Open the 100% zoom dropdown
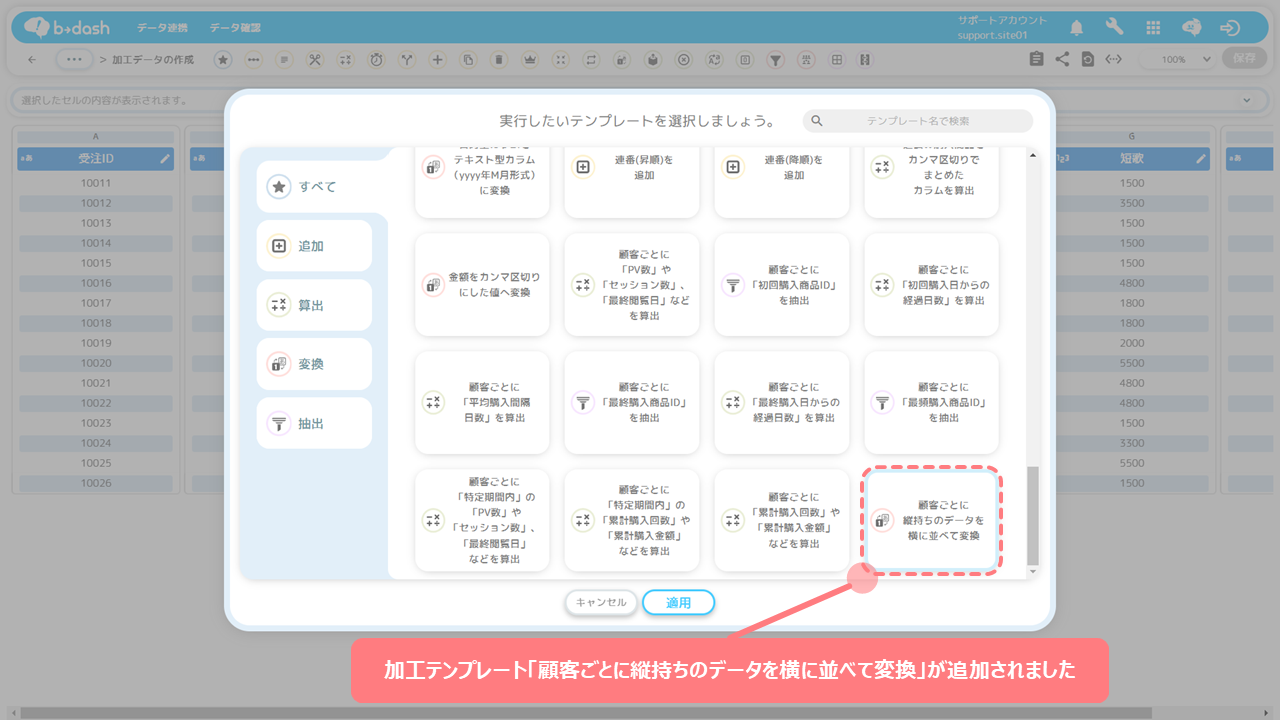The image size is (1280, 720). click(1180, 59)
